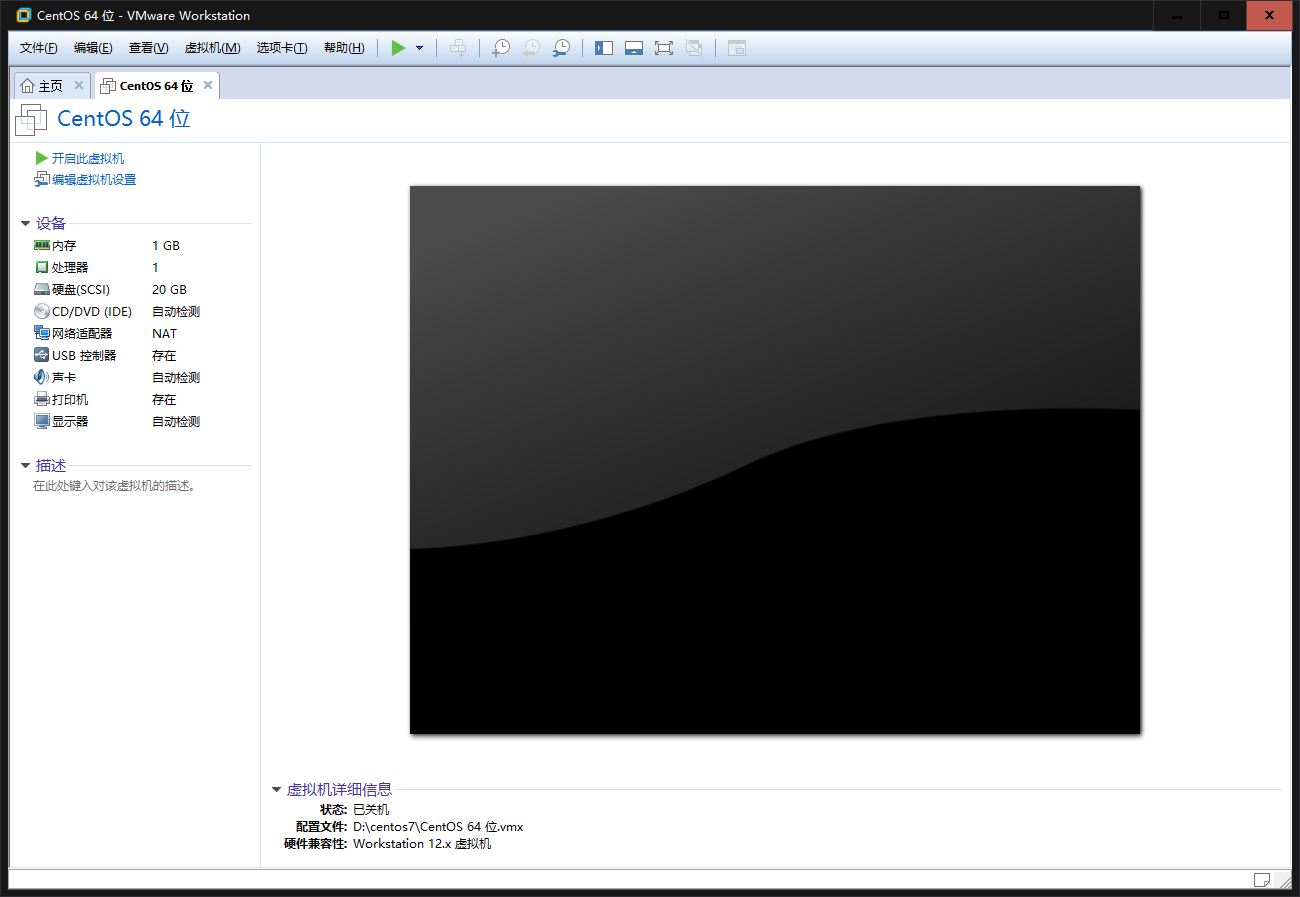This screenshot has width=1300, height=897.
Task: Click the green power-on play button in toolbar
Action: (398, 48)
